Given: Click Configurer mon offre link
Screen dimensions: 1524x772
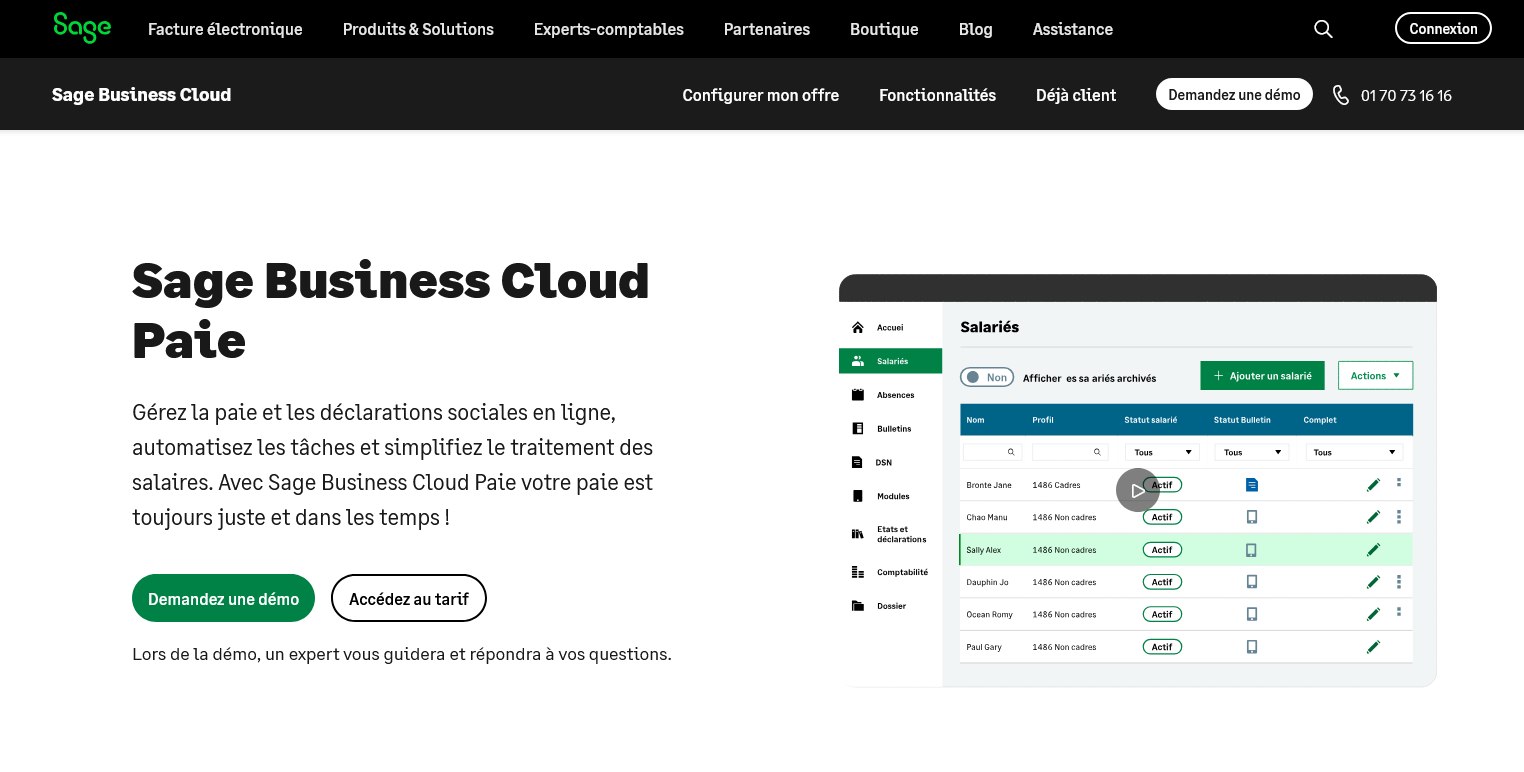Looking at the screenshot, I should coord(761,95).
